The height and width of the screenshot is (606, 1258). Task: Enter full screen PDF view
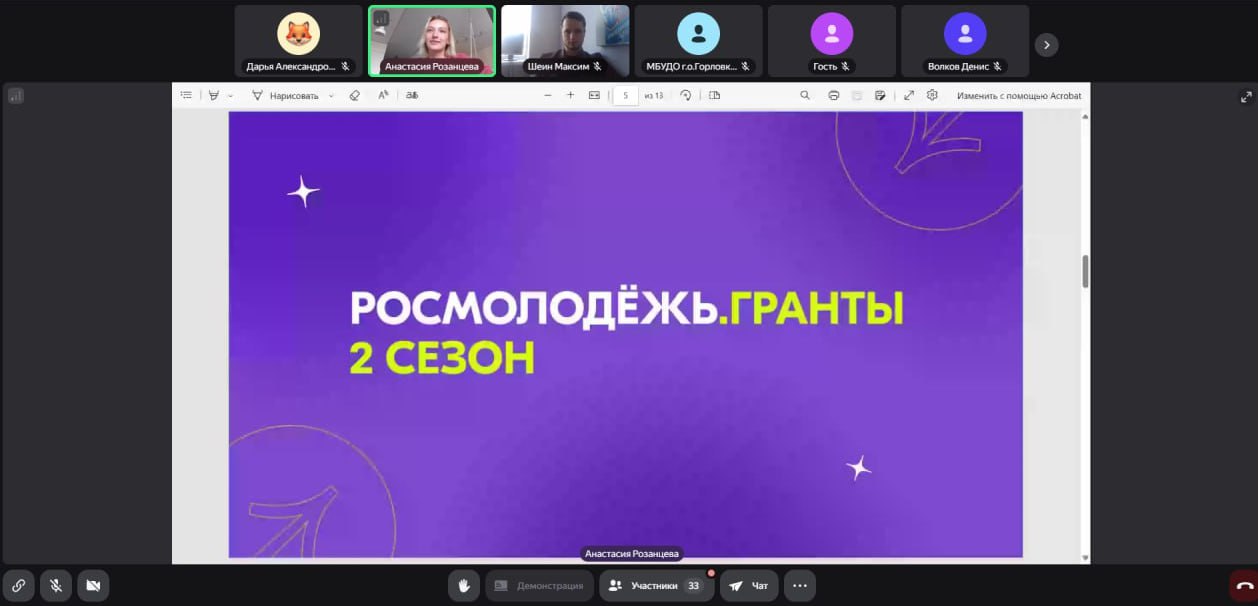(909, 95)
